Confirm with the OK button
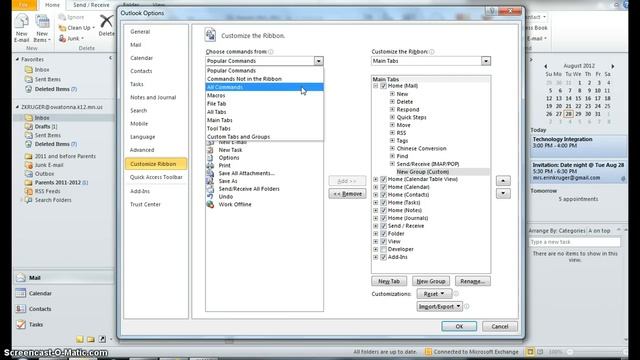This screenshot has width=640, height=360. click(x=459, y=326)
